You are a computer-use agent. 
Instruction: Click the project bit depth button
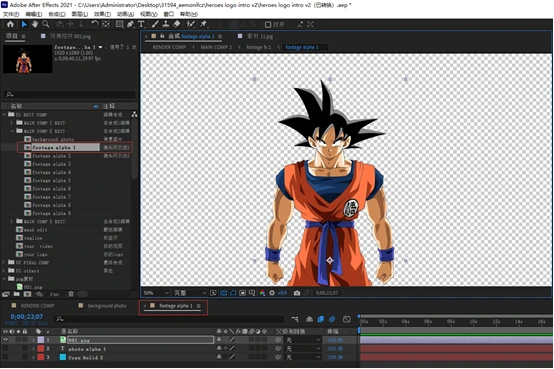54,294
